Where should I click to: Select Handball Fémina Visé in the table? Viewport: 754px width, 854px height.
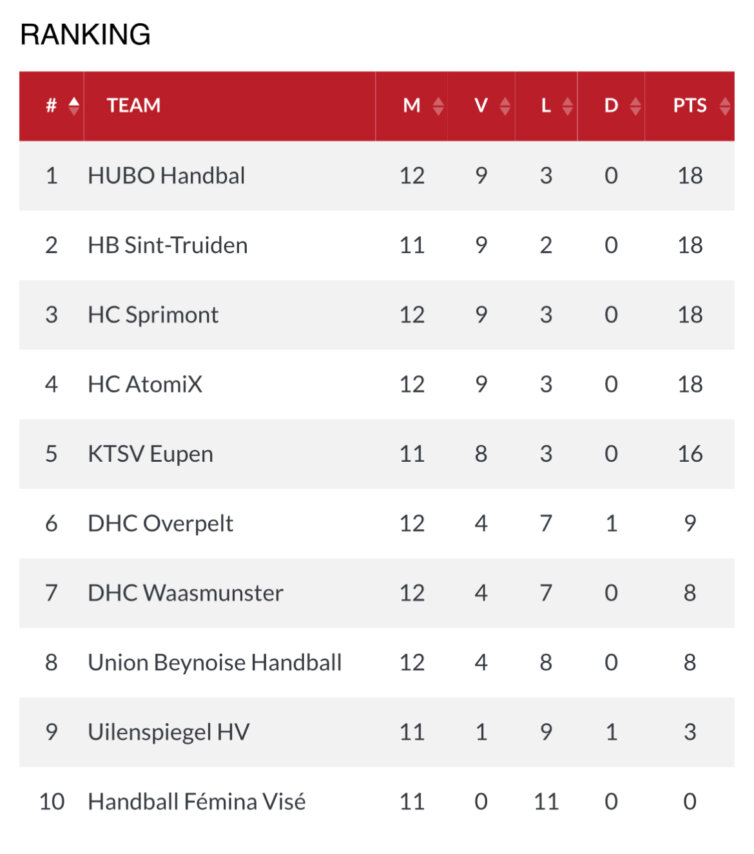197,801
